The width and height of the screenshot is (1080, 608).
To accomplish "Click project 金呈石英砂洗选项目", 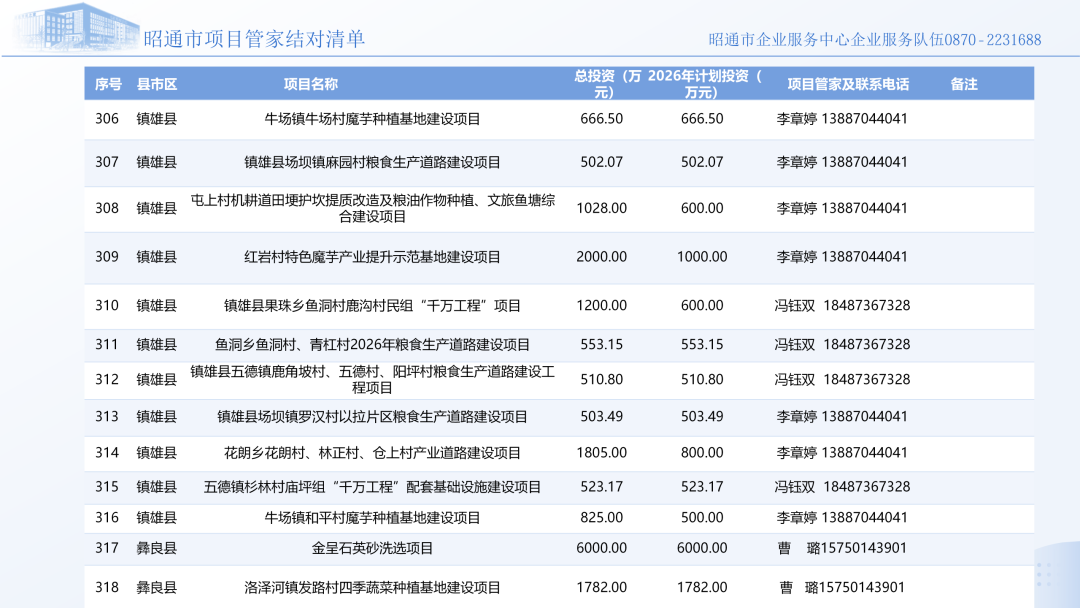I will [372, 548].
